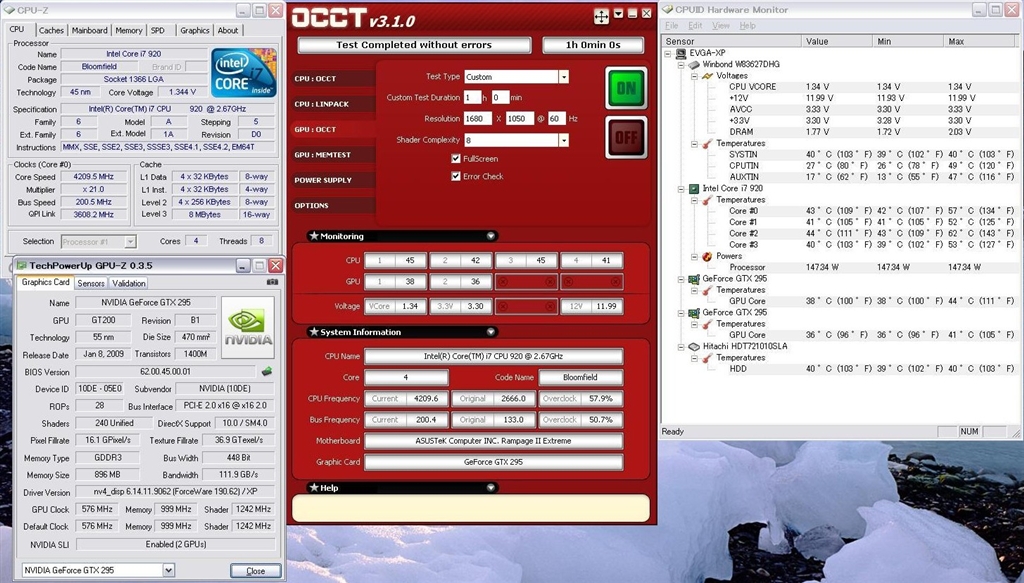The image size is (1024, 583).
Task: Open the View menu in Hardware Monitor
Action: coord(720,25)
